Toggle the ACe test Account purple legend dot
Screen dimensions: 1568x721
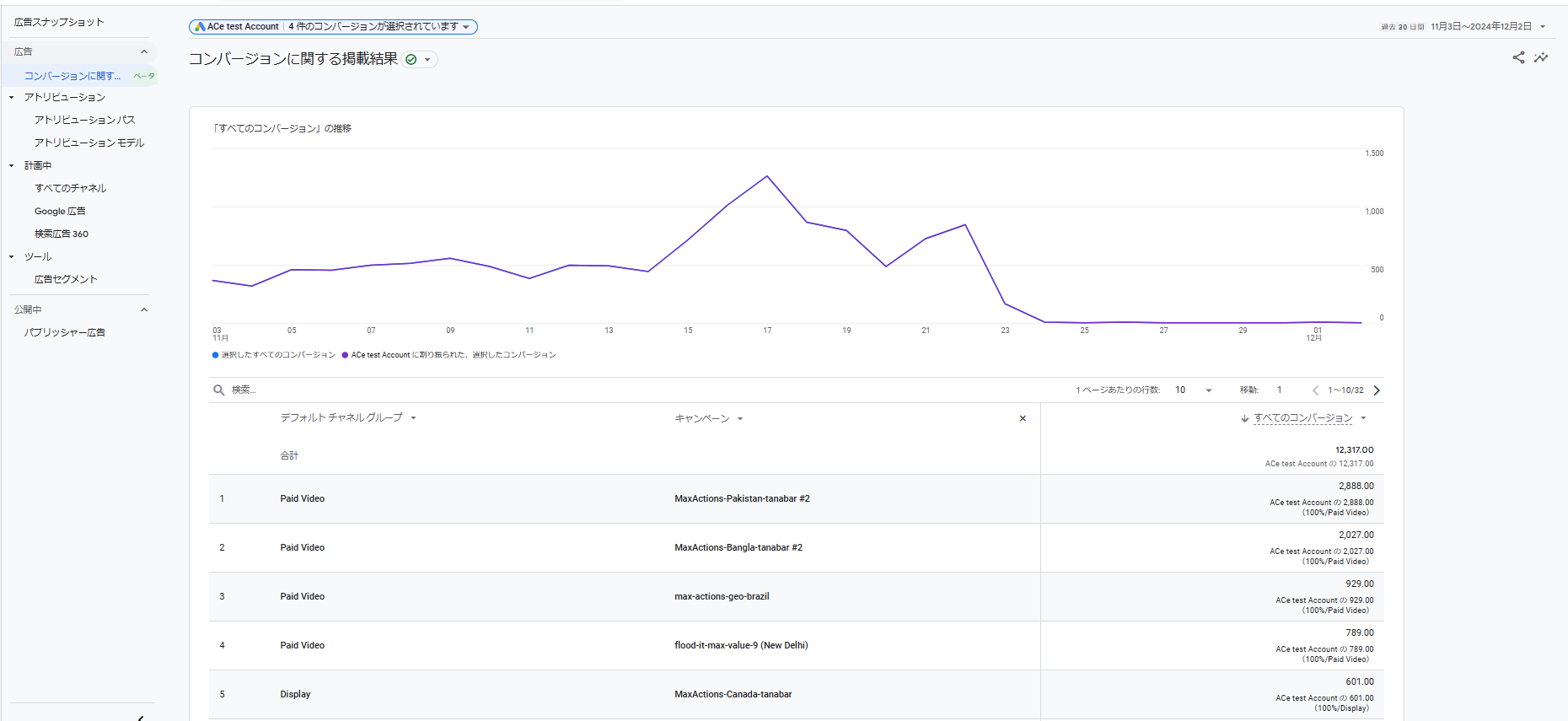pos(345,355)
